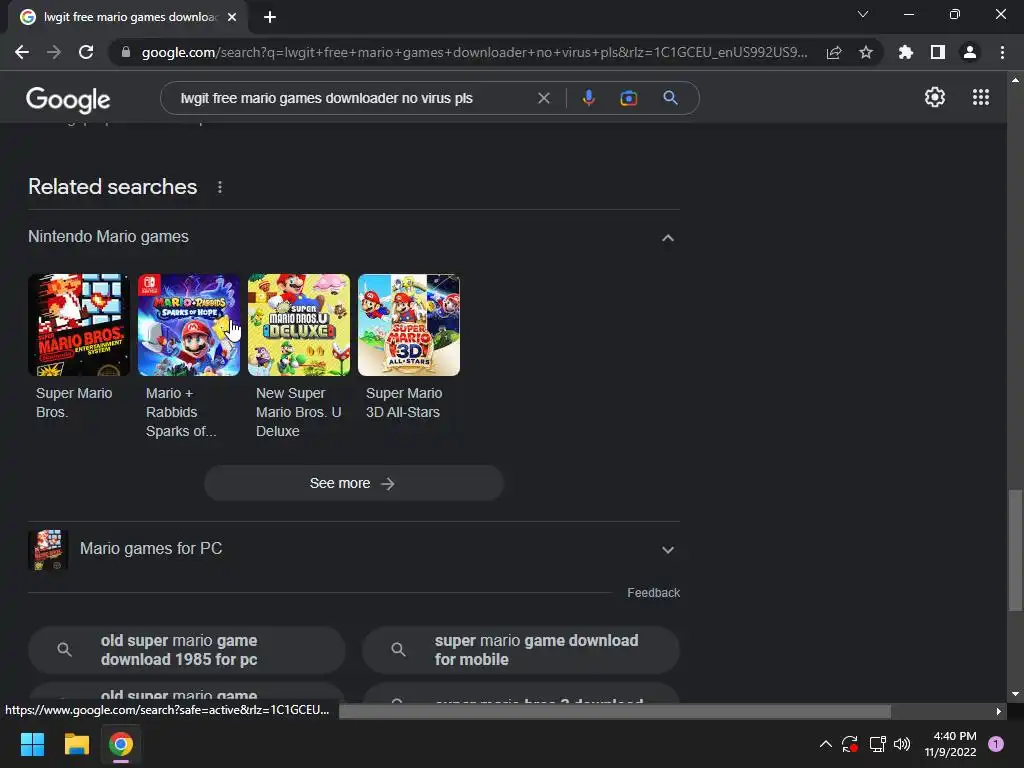Viewport: 1024px width, 768px height.
Task: Open network status tray icon
Action: tap(877, 744)
